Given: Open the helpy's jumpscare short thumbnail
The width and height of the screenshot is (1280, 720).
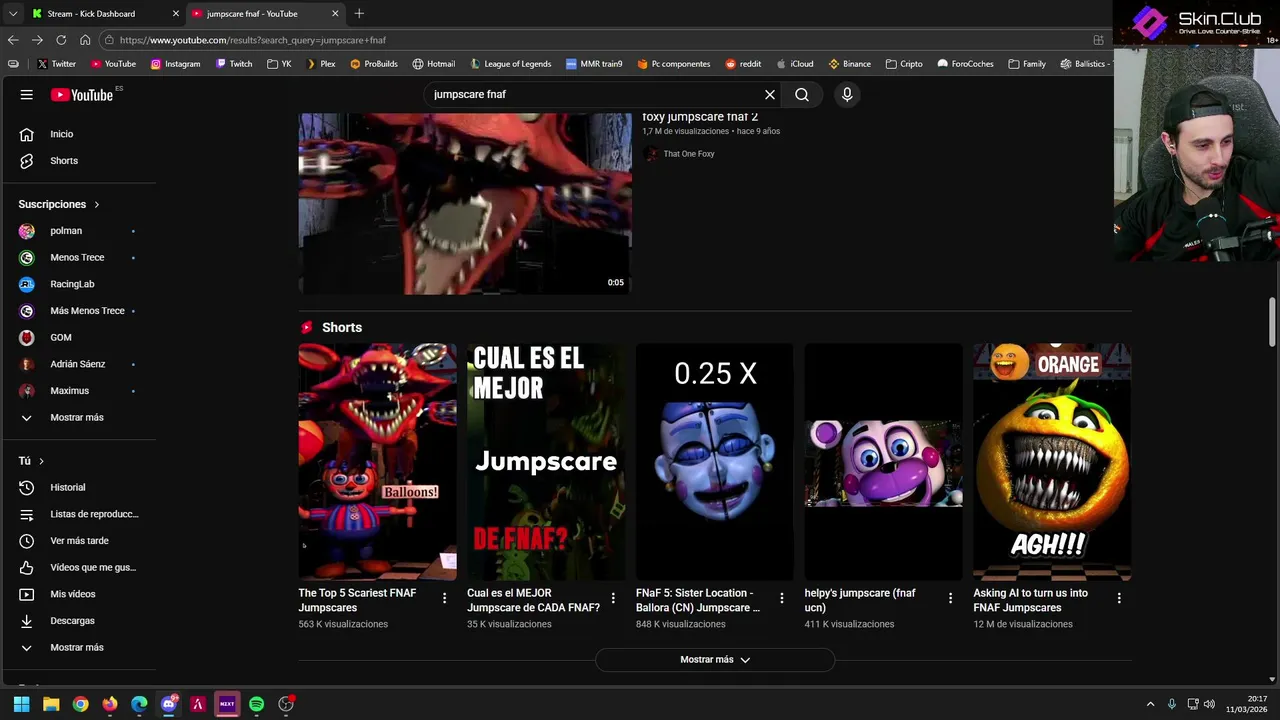Looking at the screenshot, I should 884,462.
